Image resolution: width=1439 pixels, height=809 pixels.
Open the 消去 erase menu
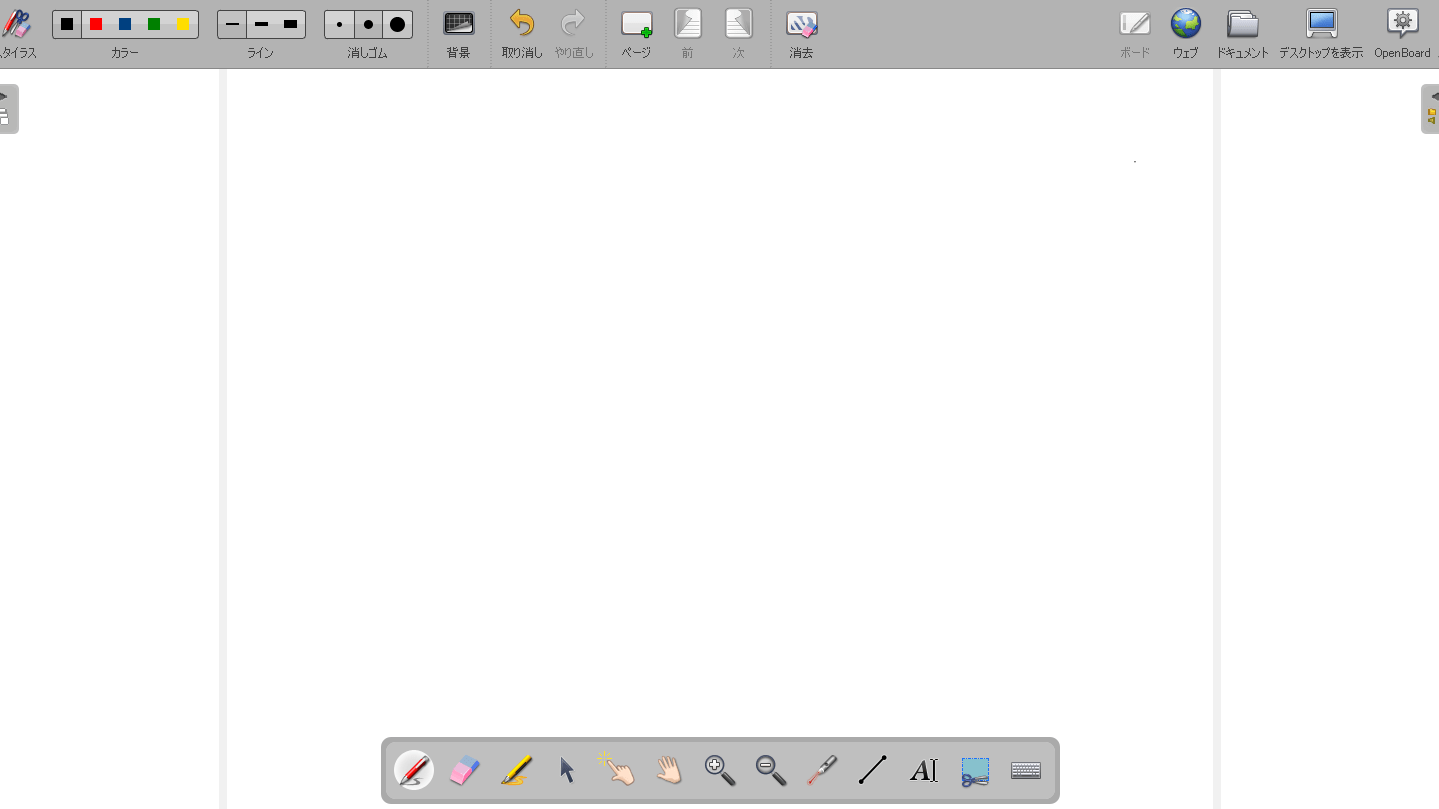tap(801, 33)
